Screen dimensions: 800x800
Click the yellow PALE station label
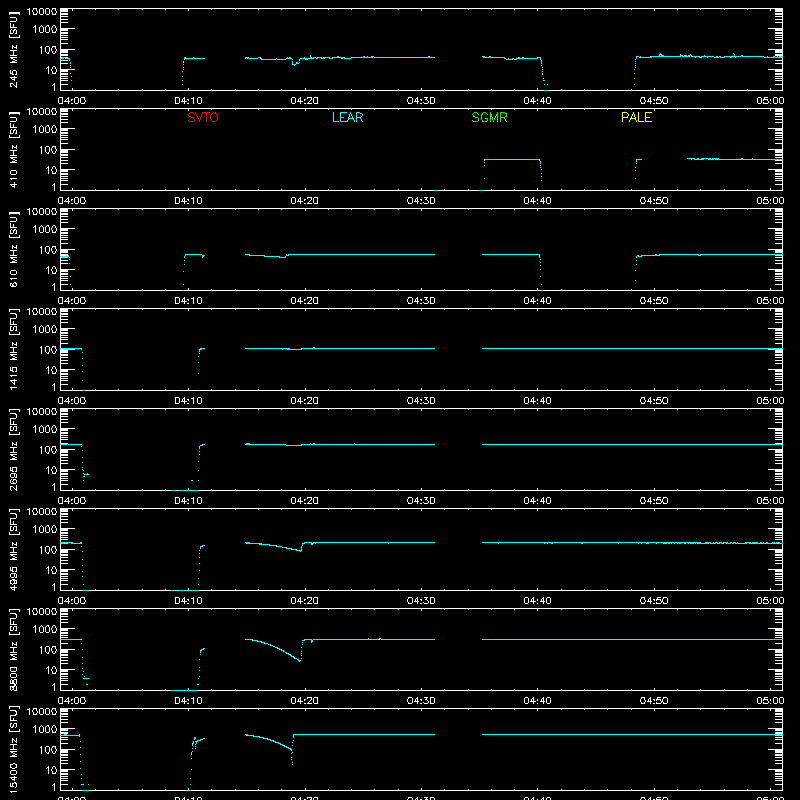pyautogui.click(x=636, y=117)
